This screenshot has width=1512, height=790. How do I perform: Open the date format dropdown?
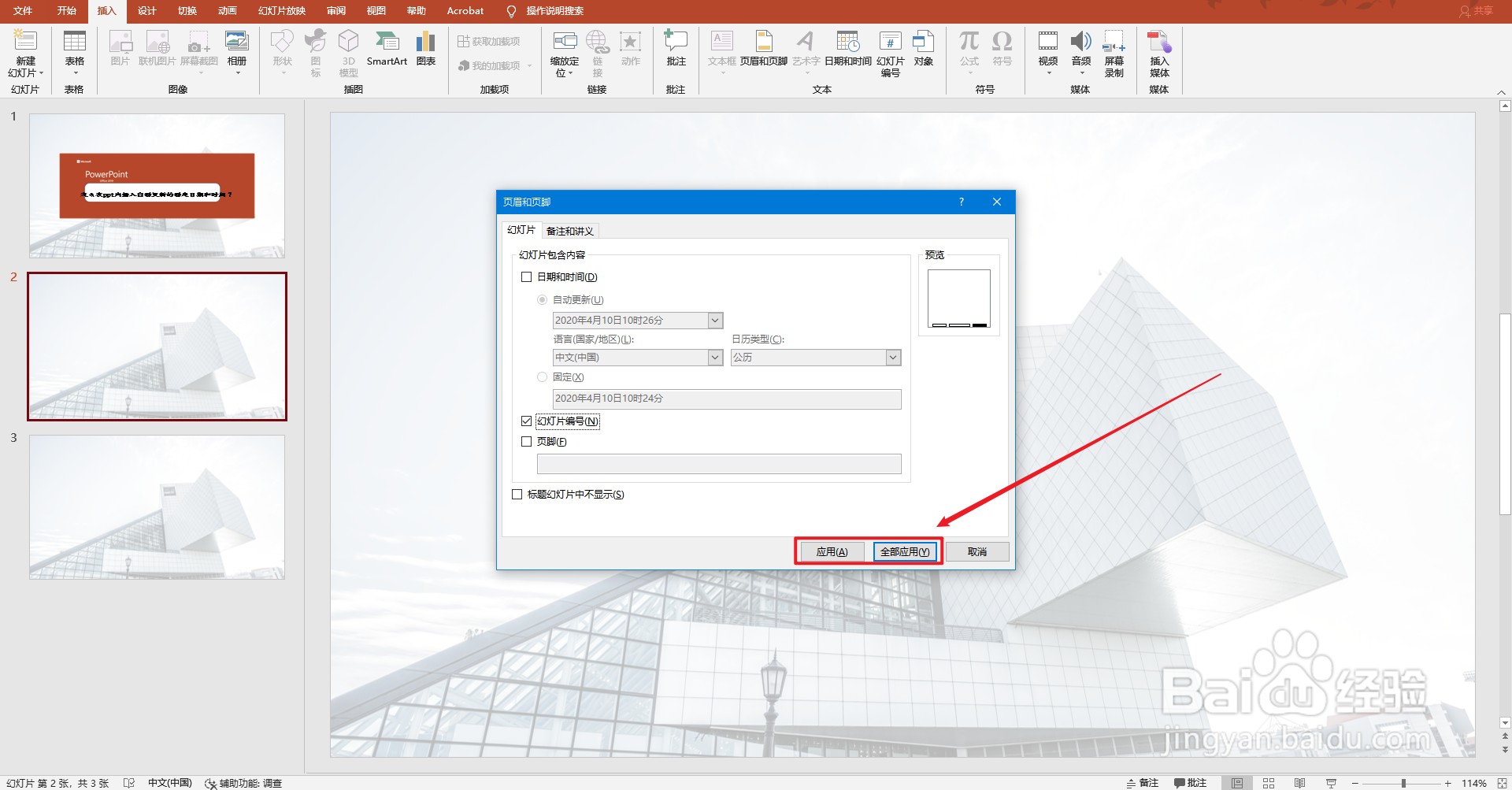(x=715, y=321)
